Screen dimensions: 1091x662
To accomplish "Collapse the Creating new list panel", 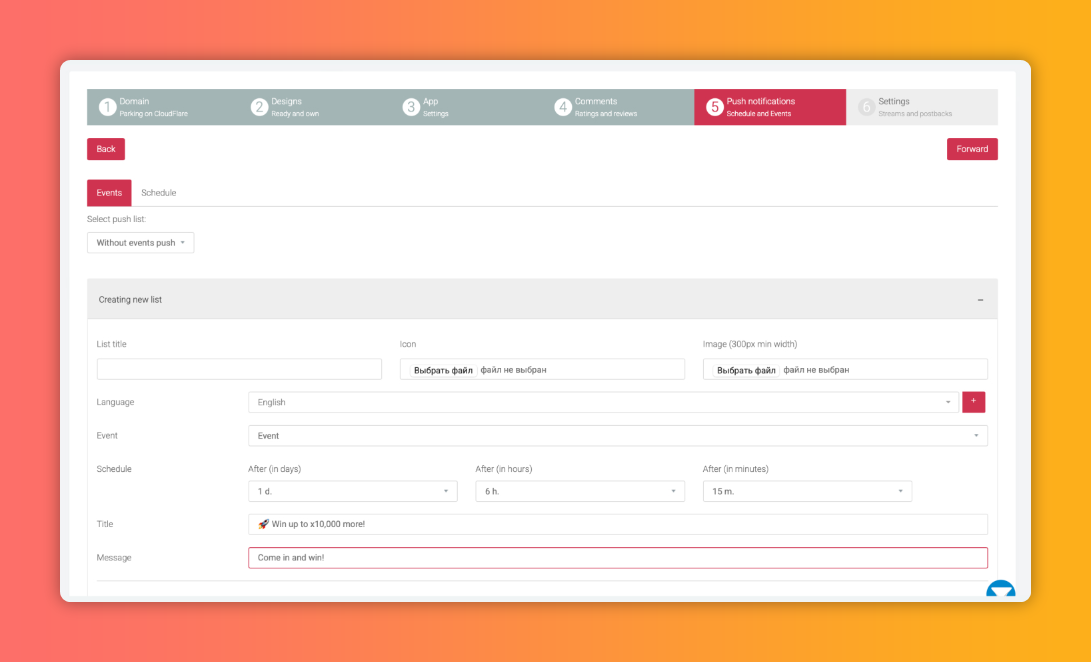I will pyautogui.click(x=980, y=299).
